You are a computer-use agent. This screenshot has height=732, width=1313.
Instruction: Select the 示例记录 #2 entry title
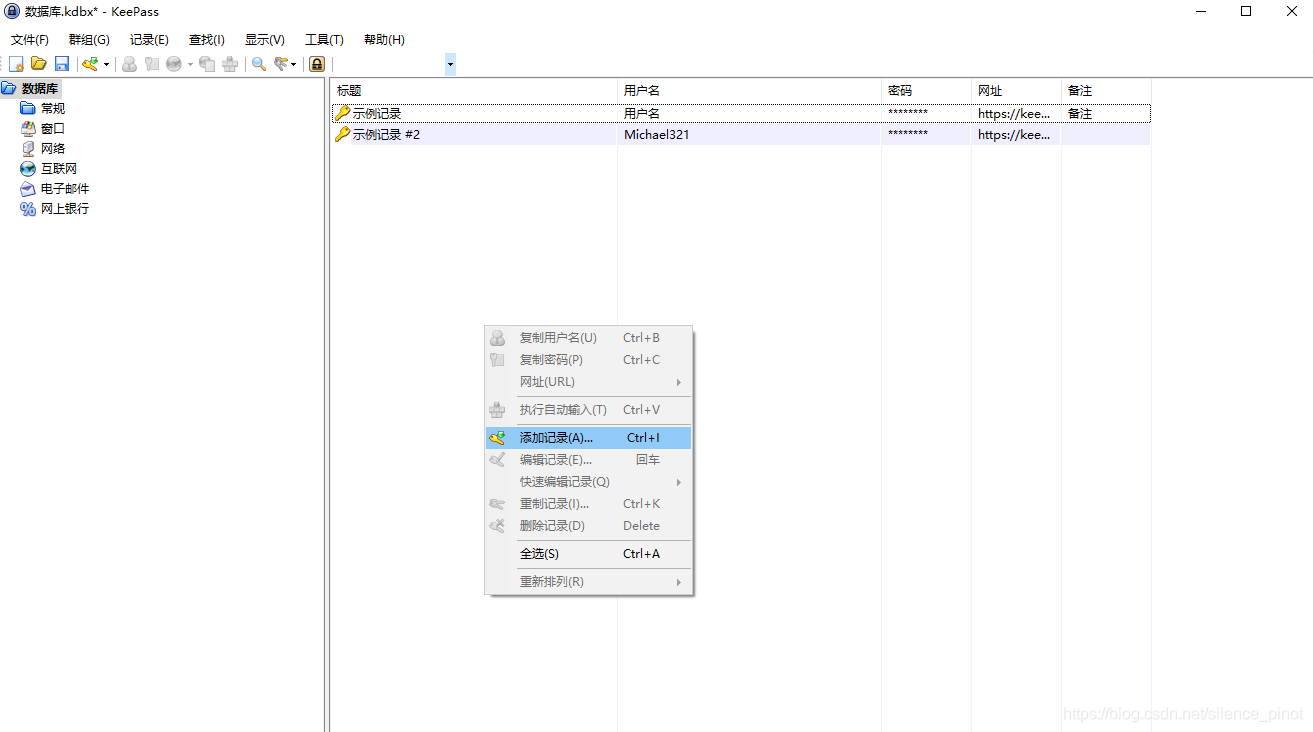click(386, 134)
